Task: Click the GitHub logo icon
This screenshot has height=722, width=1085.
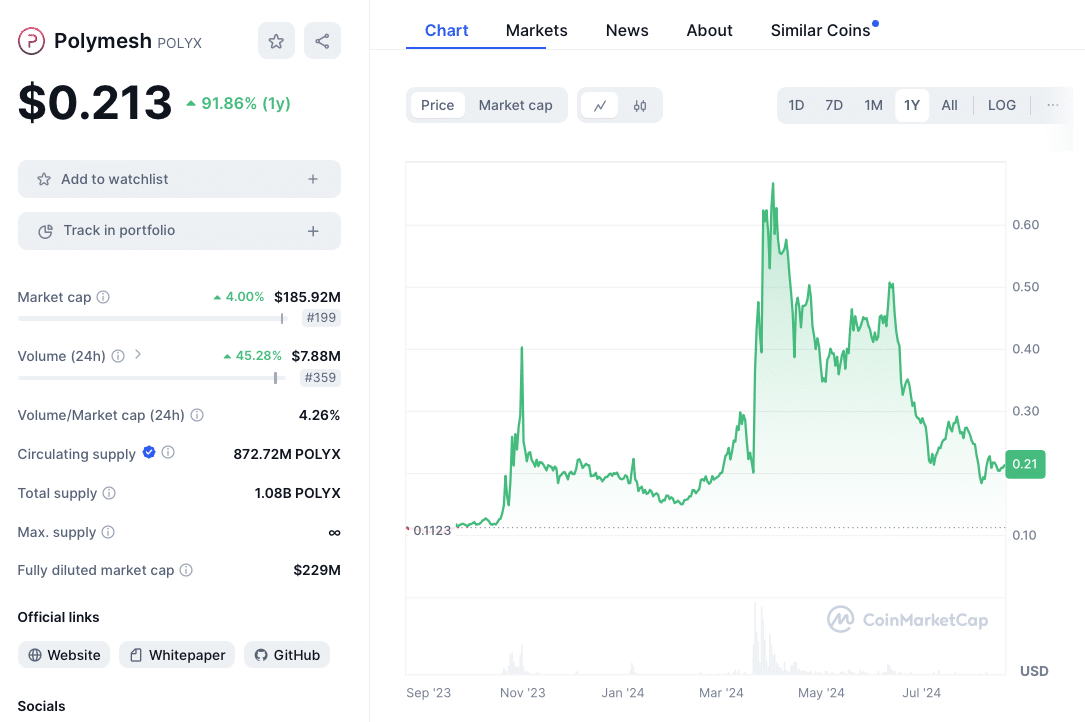Action: (x=261, y=655)
